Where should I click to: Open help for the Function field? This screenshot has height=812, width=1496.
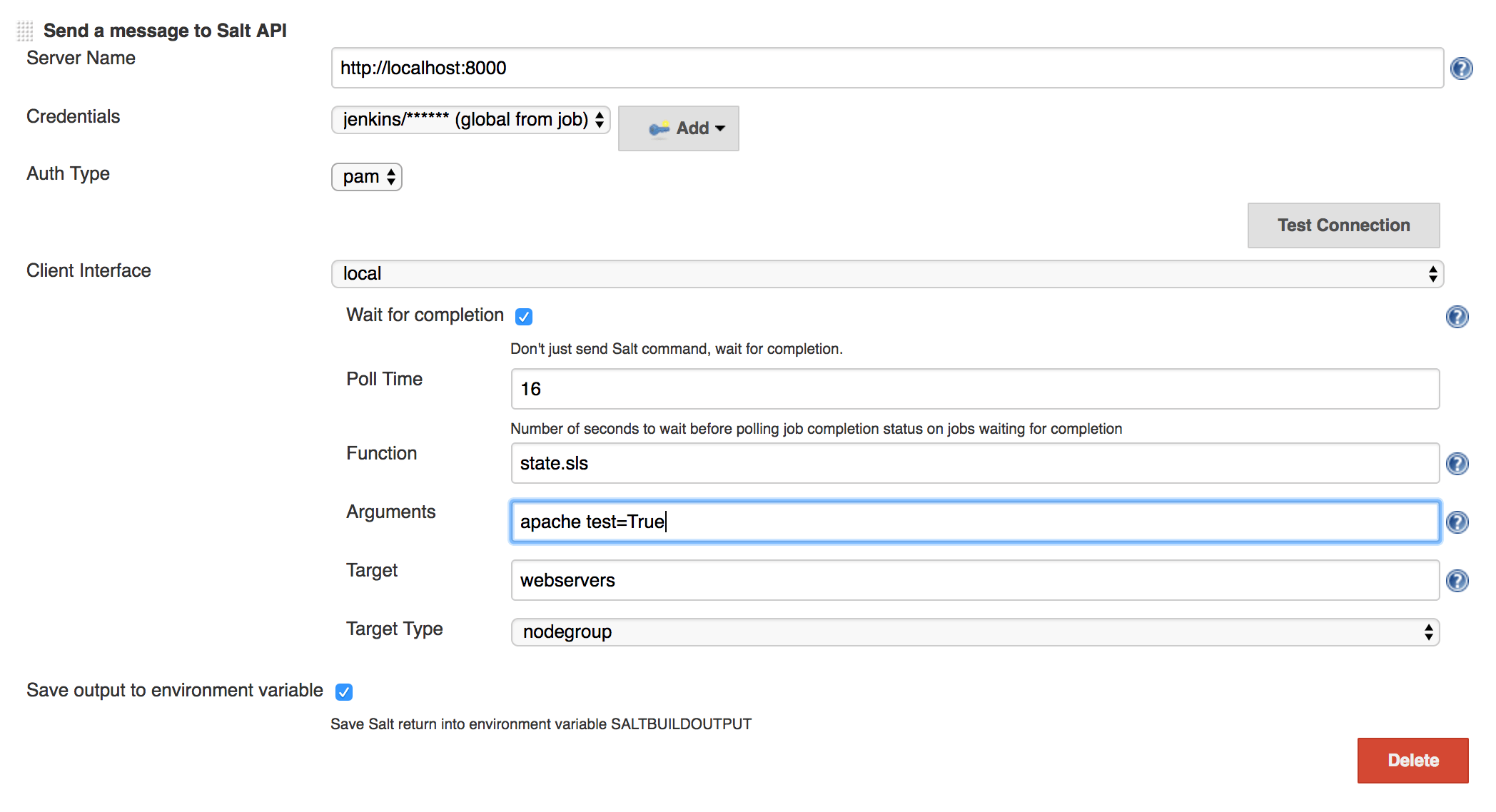coord(1457,463)
